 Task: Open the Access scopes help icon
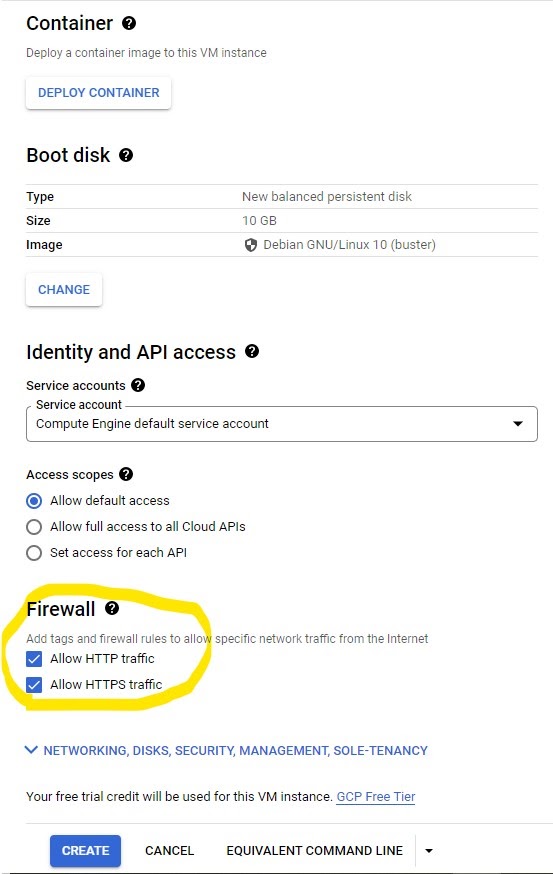point(126,474)
